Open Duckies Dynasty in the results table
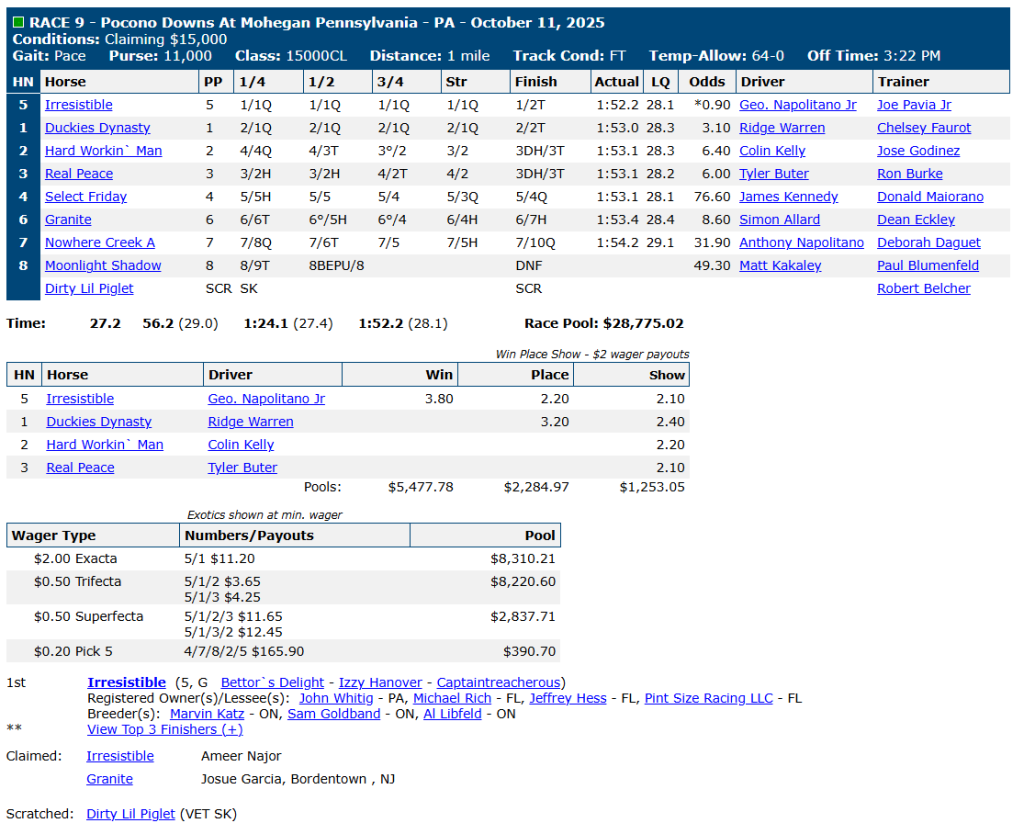Viewport: 1024px width, 823px height. point(97,128)
